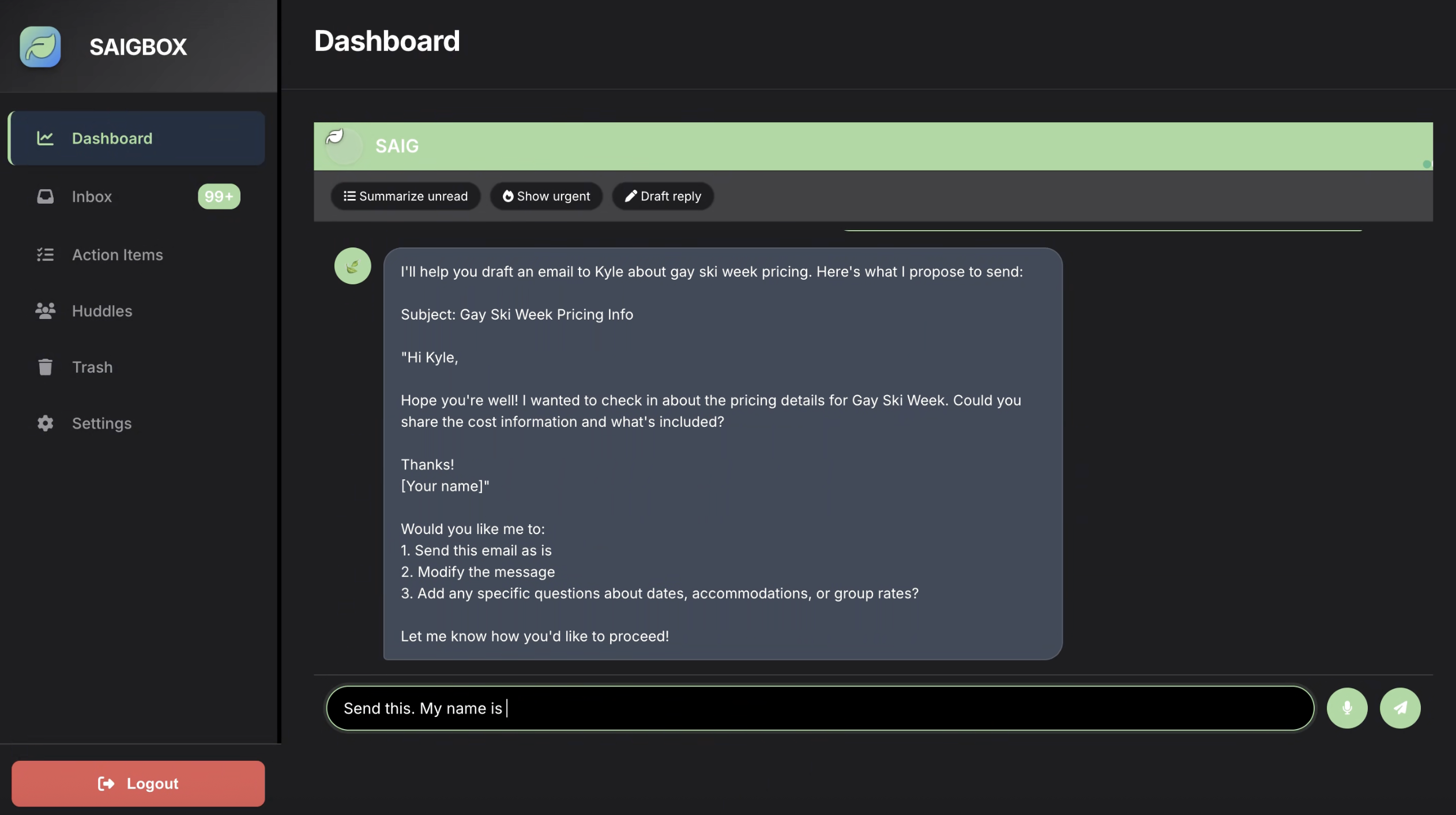Viewport: 1456px width, 815px height.
Task: Click the green online status dot
Action: point(1427,164)
